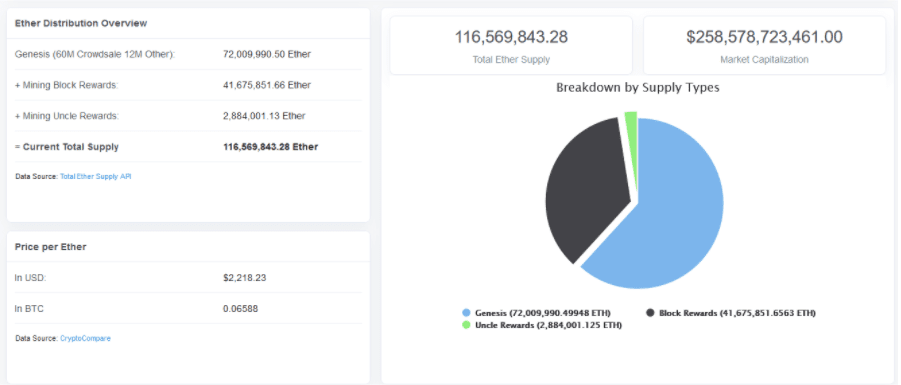Toggle the Block Rewards legend dark dot

(x=650, y=313)
